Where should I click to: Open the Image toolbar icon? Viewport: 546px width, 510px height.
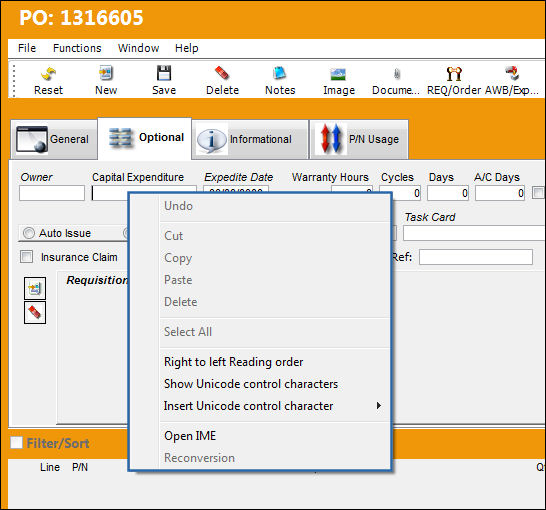pyautogui.click(x=338, y=80)
